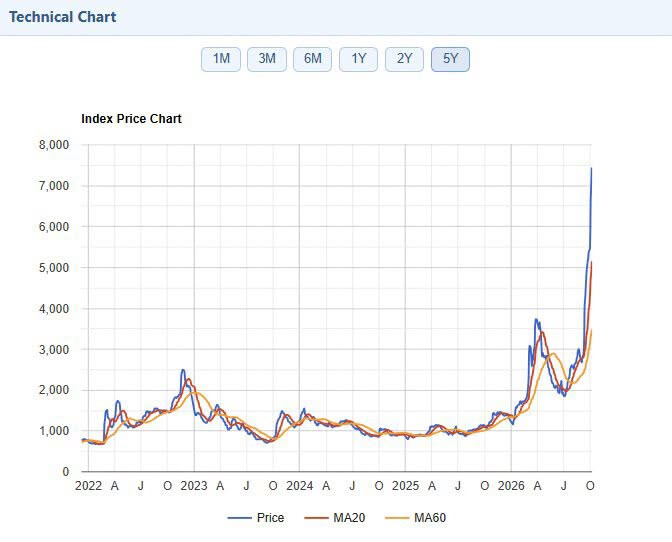Click the 6,000 y-axis label

click(x=54, y=227)
